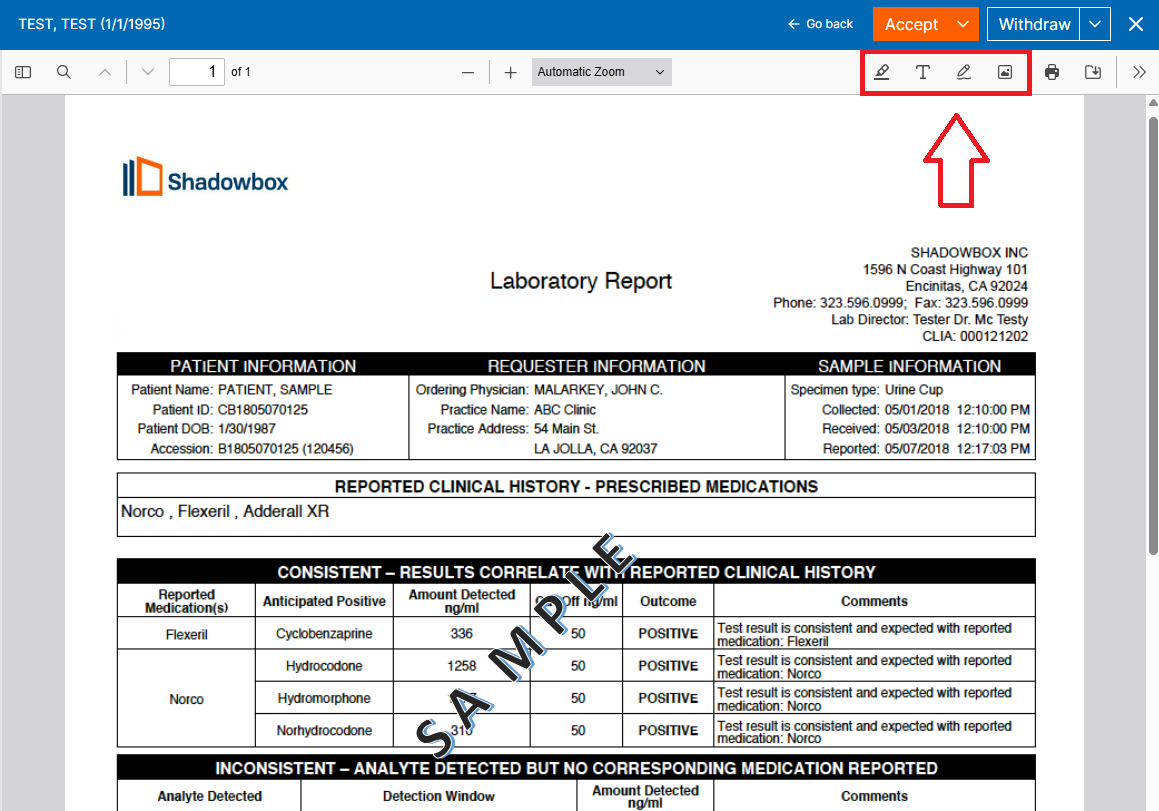1159x811 pixels.
Task: Click amount detected value 1258
Action: pos(461,666)
